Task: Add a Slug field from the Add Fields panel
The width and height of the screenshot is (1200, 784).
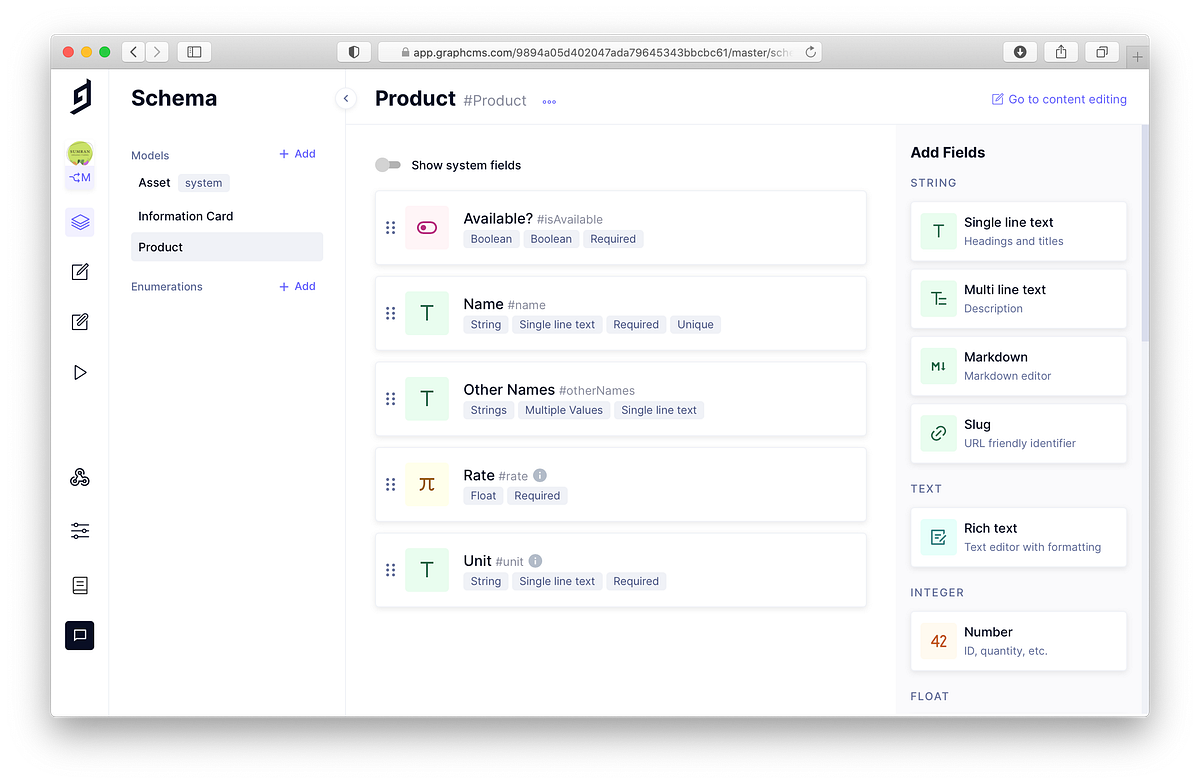Action: point(1018,433)
